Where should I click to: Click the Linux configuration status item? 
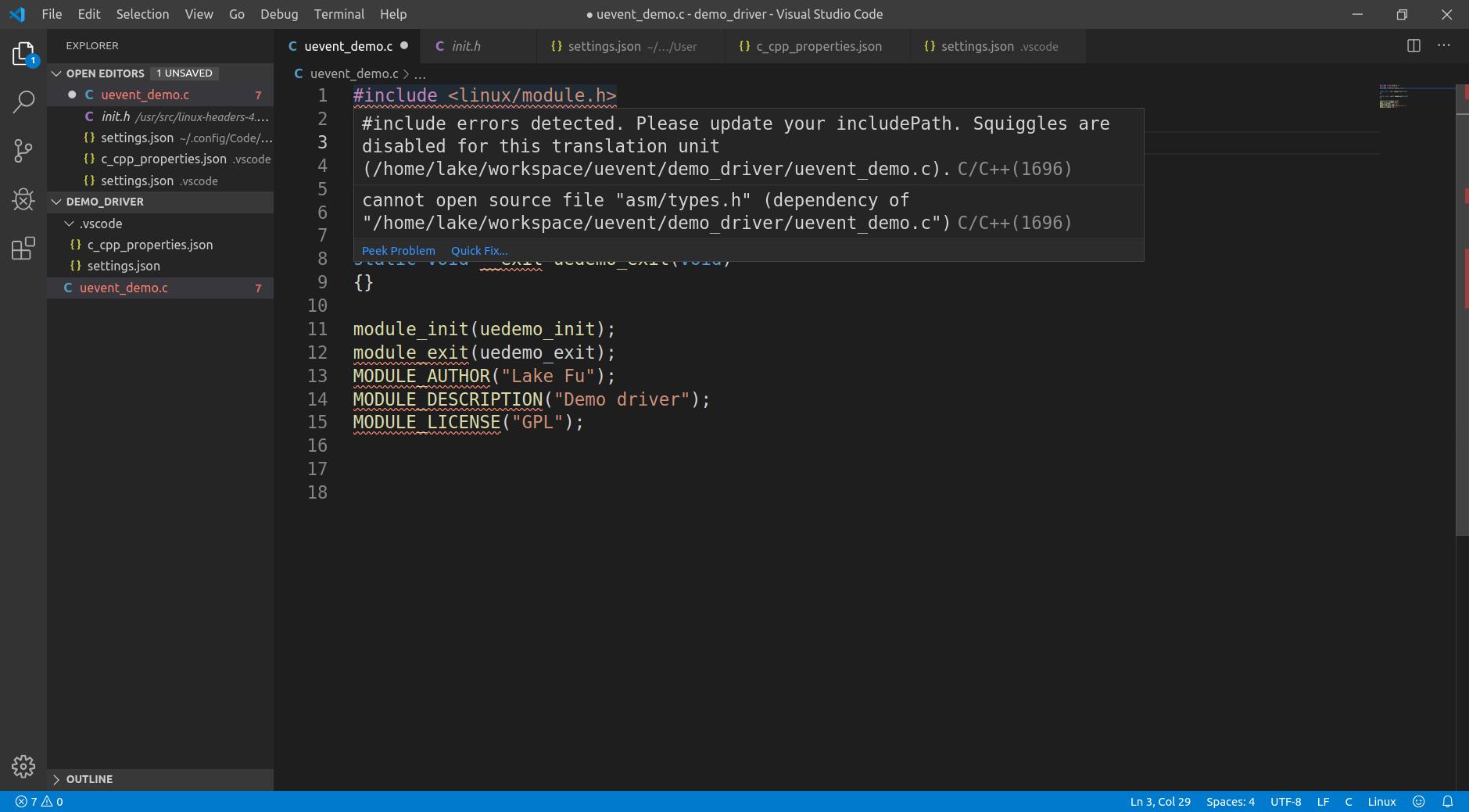pyautogui.click(x=1381, y=802)
